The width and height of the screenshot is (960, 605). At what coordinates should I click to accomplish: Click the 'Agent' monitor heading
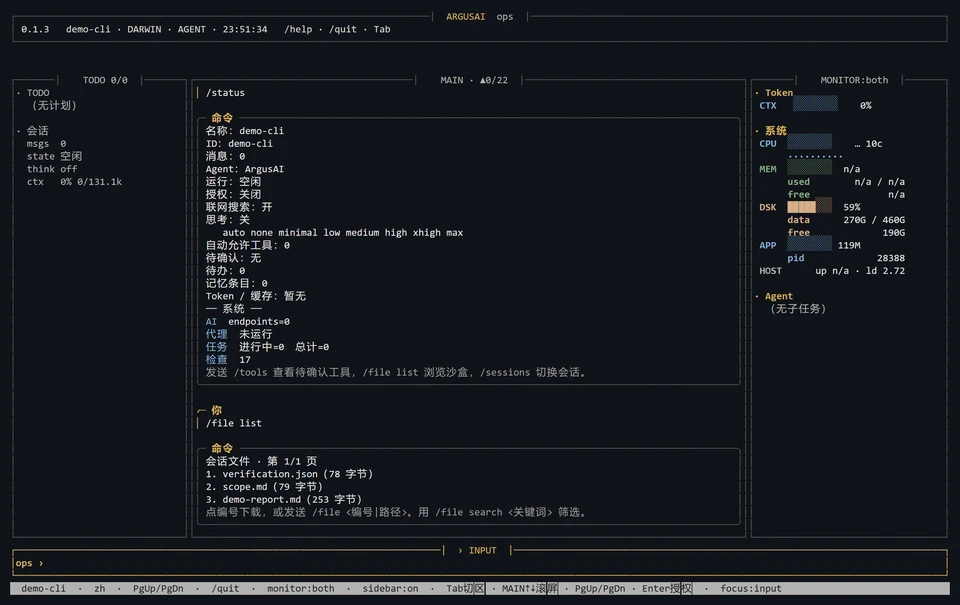tap(779, 296)
